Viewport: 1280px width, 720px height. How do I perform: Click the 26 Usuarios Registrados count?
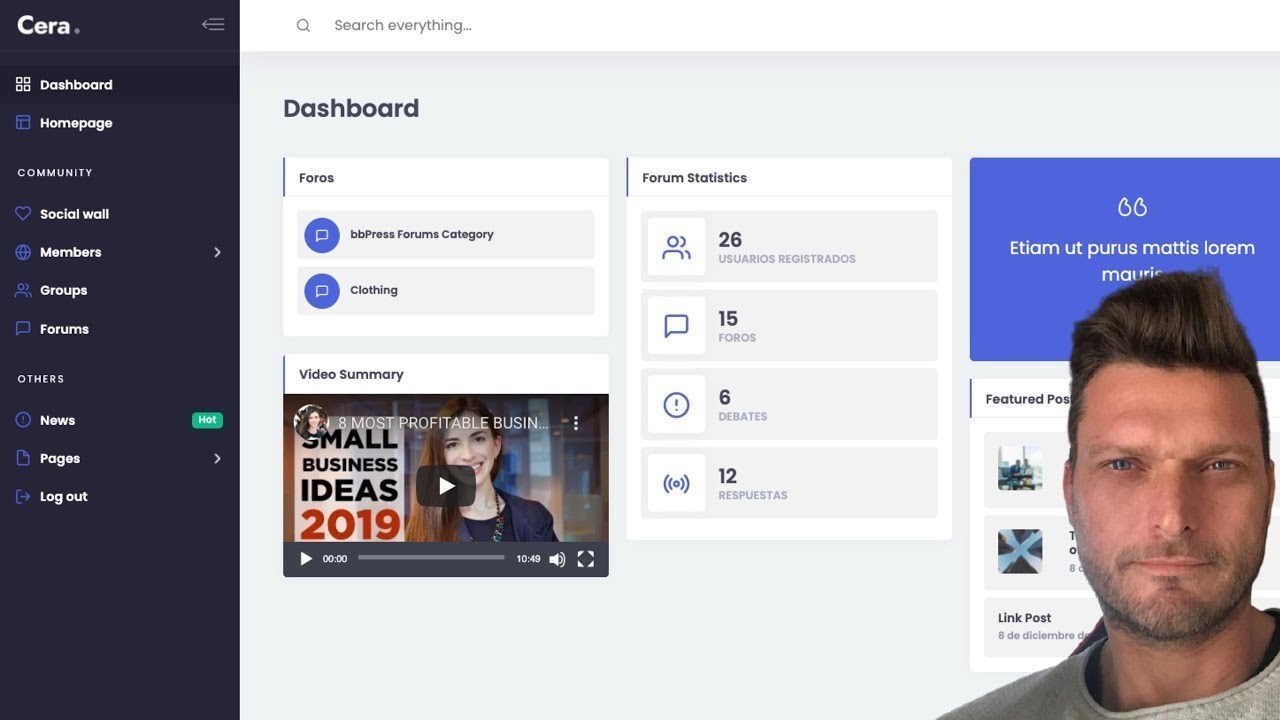(x=730, y=240)
